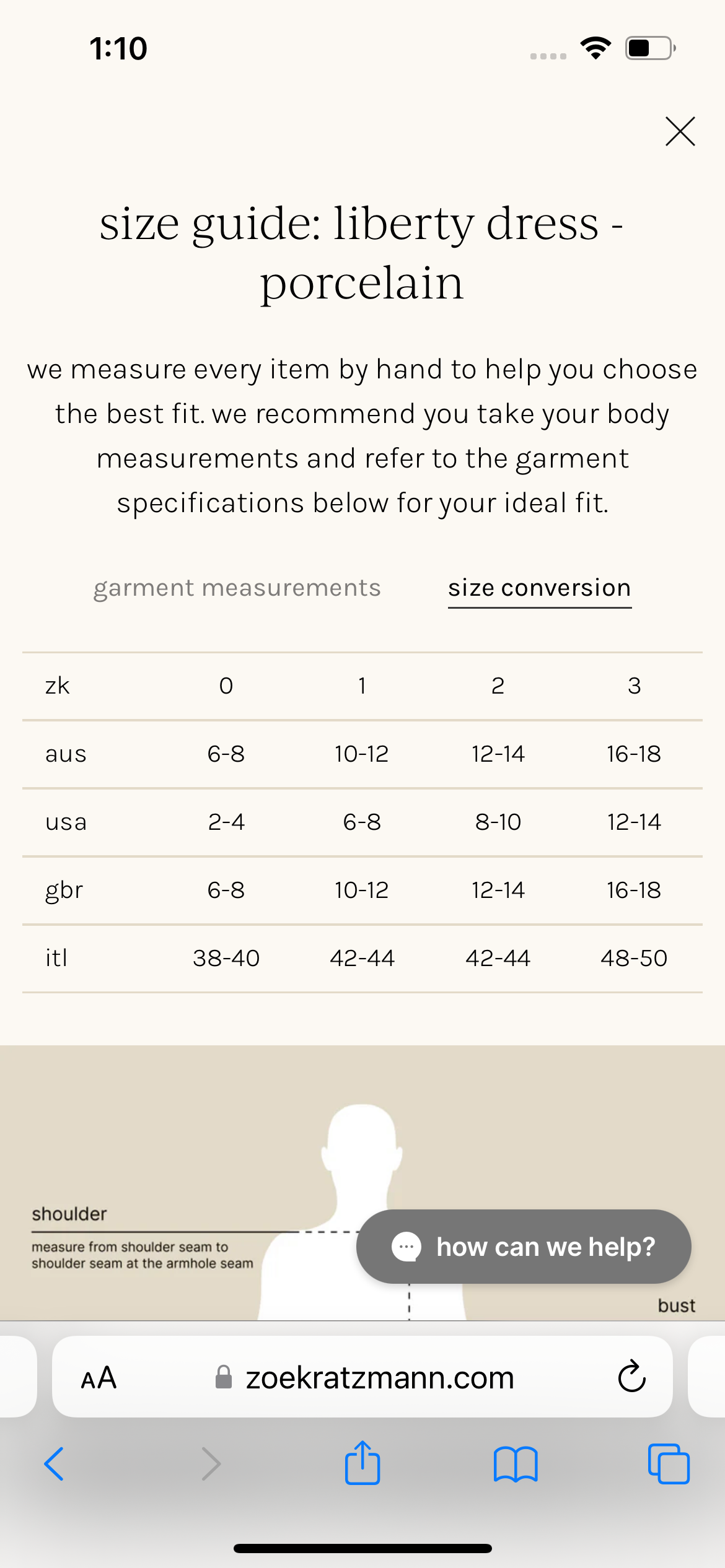Tap the 'aus' row label in table
Image resolution: width=725 pixels, height=1568 pixels.
[66, 754]
